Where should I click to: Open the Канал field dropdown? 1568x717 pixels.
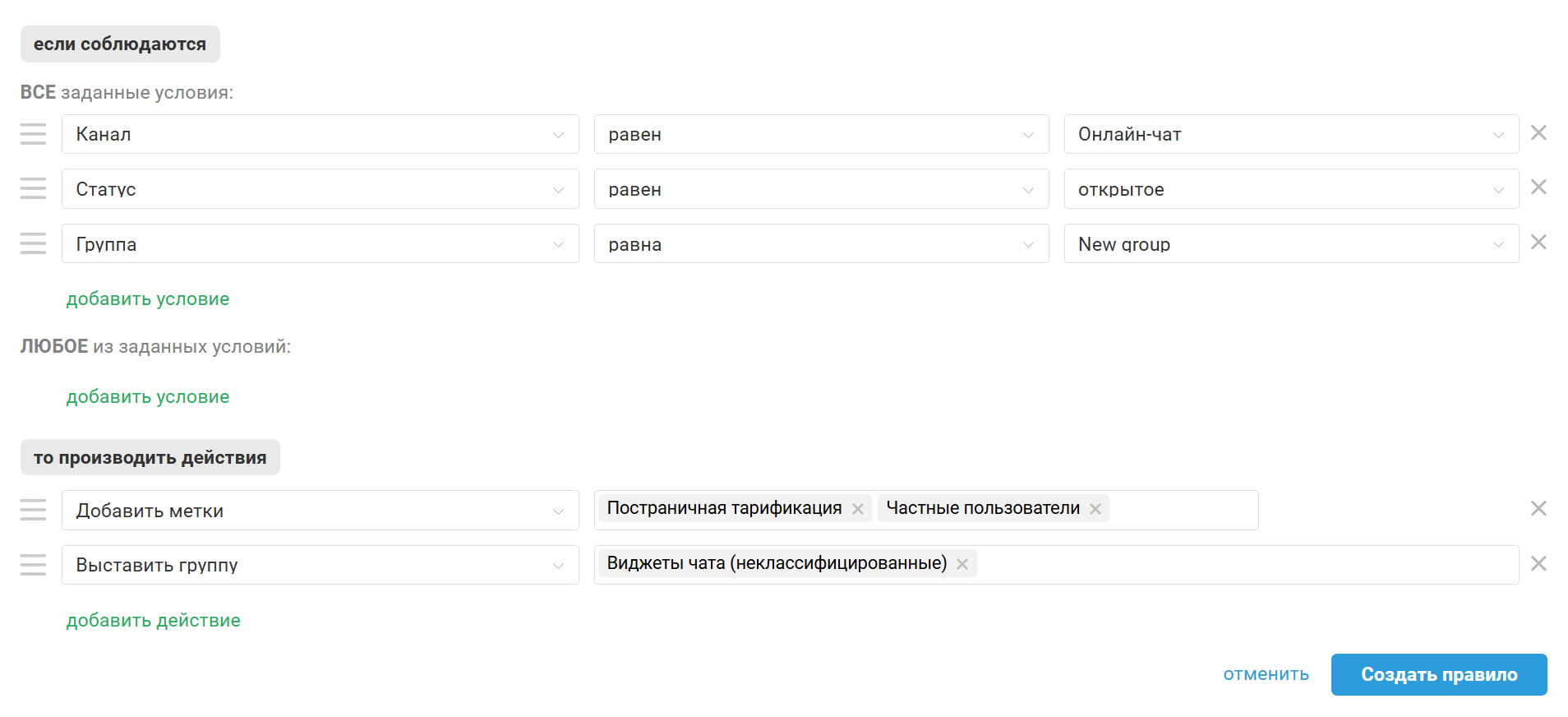321,134
